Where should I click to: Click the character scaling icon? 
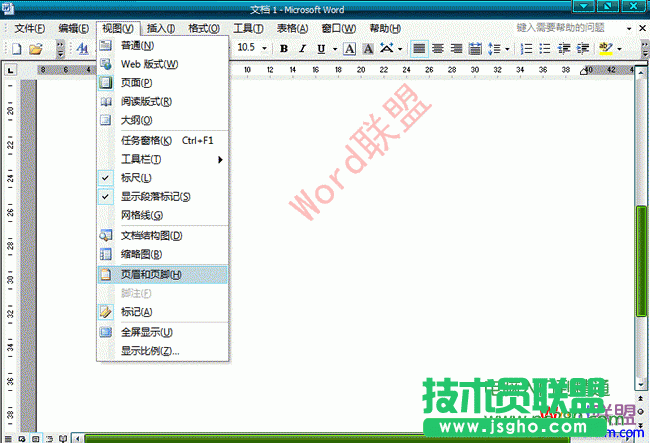point(387,48)
